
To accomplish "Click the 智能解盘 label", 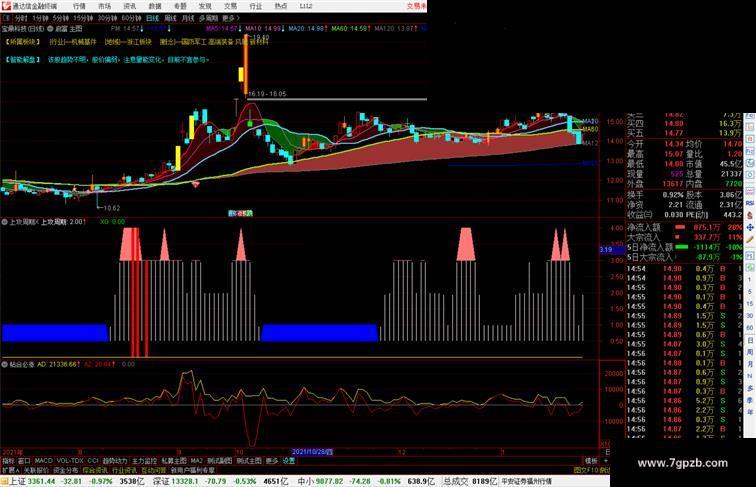I will (23, 60).
